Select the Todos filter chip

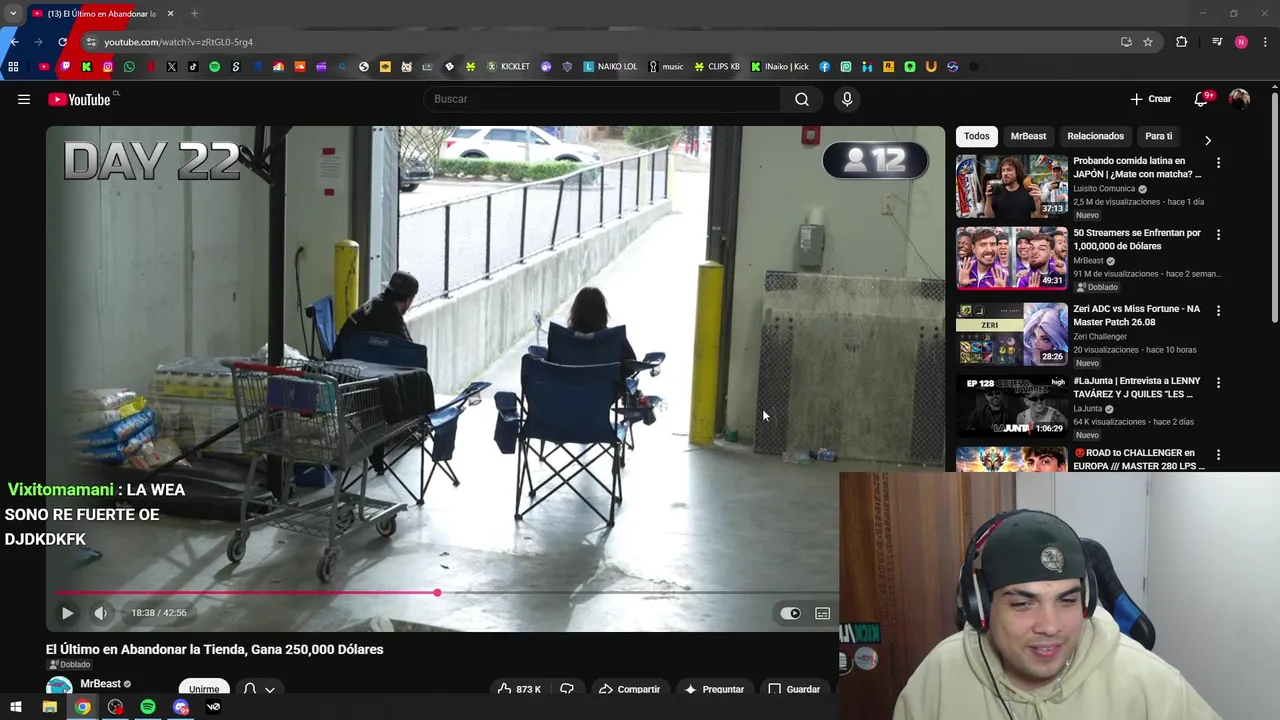pos(977,136)
